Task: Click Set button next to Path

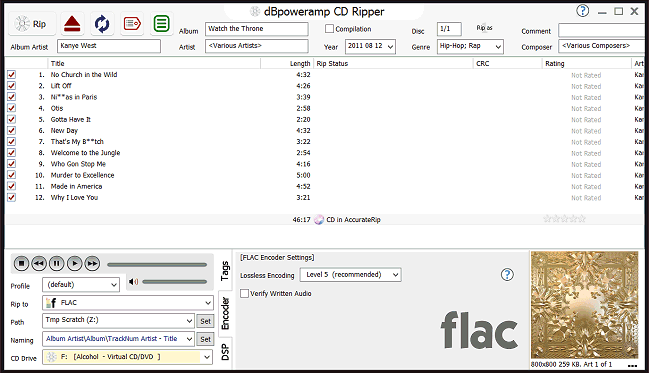Action: pyautogui.click(x=205, y=321)
